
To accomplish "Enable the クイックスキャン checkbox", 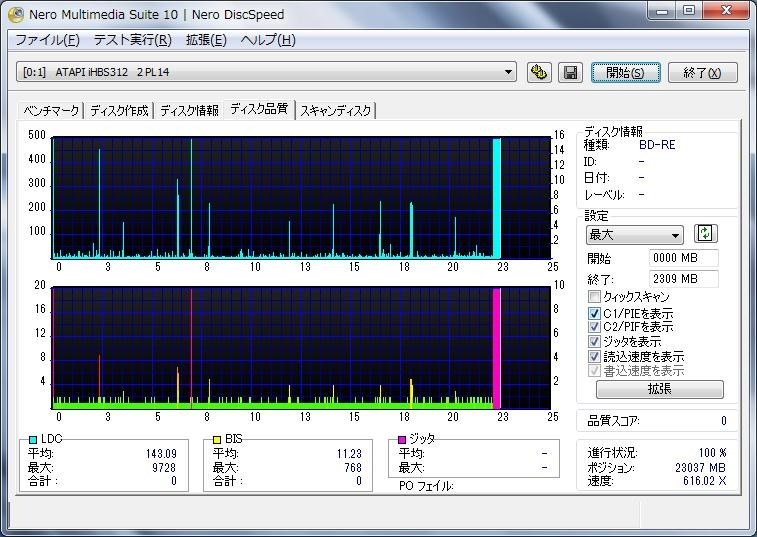I will [x=594, y=296].
